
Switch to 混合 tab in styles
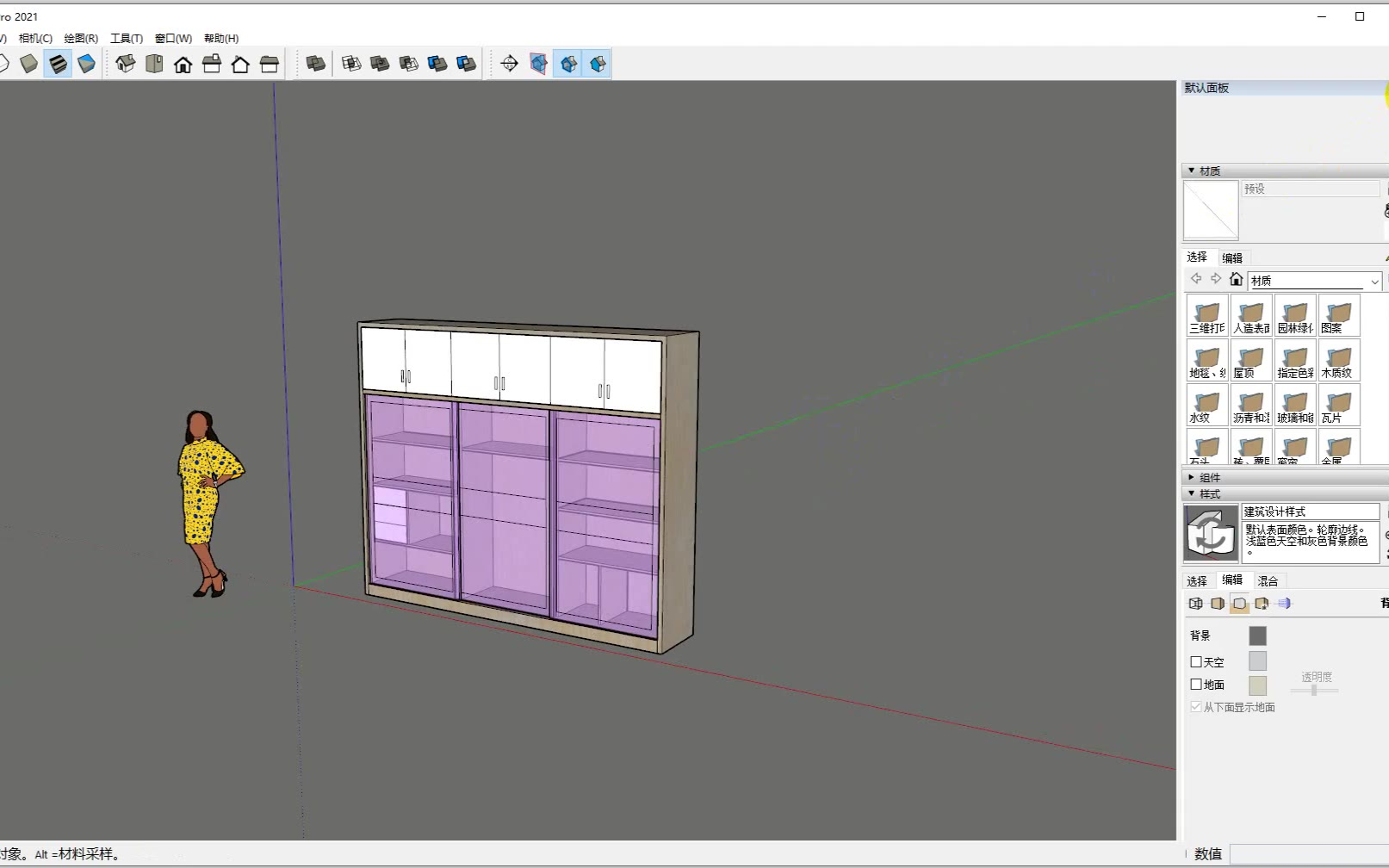1268,581
